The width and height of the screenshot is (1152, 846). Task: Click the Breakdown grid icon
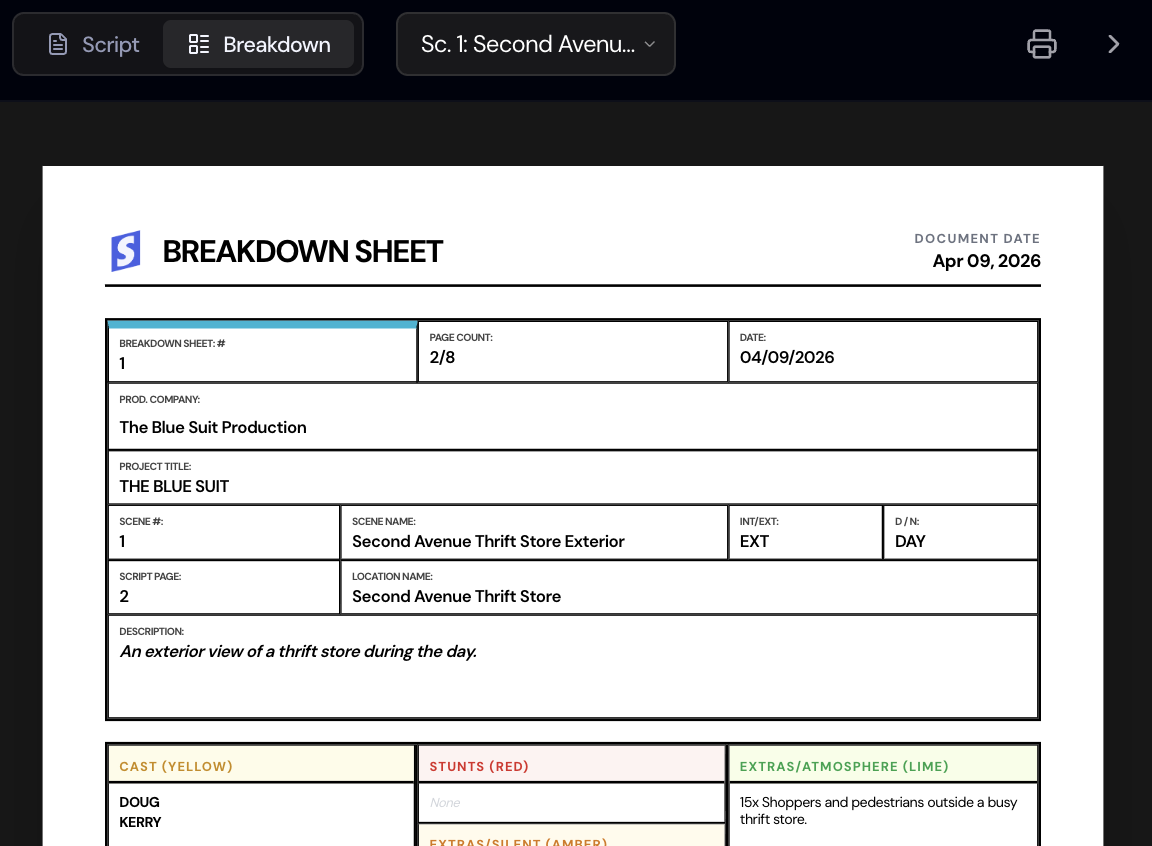198,44
